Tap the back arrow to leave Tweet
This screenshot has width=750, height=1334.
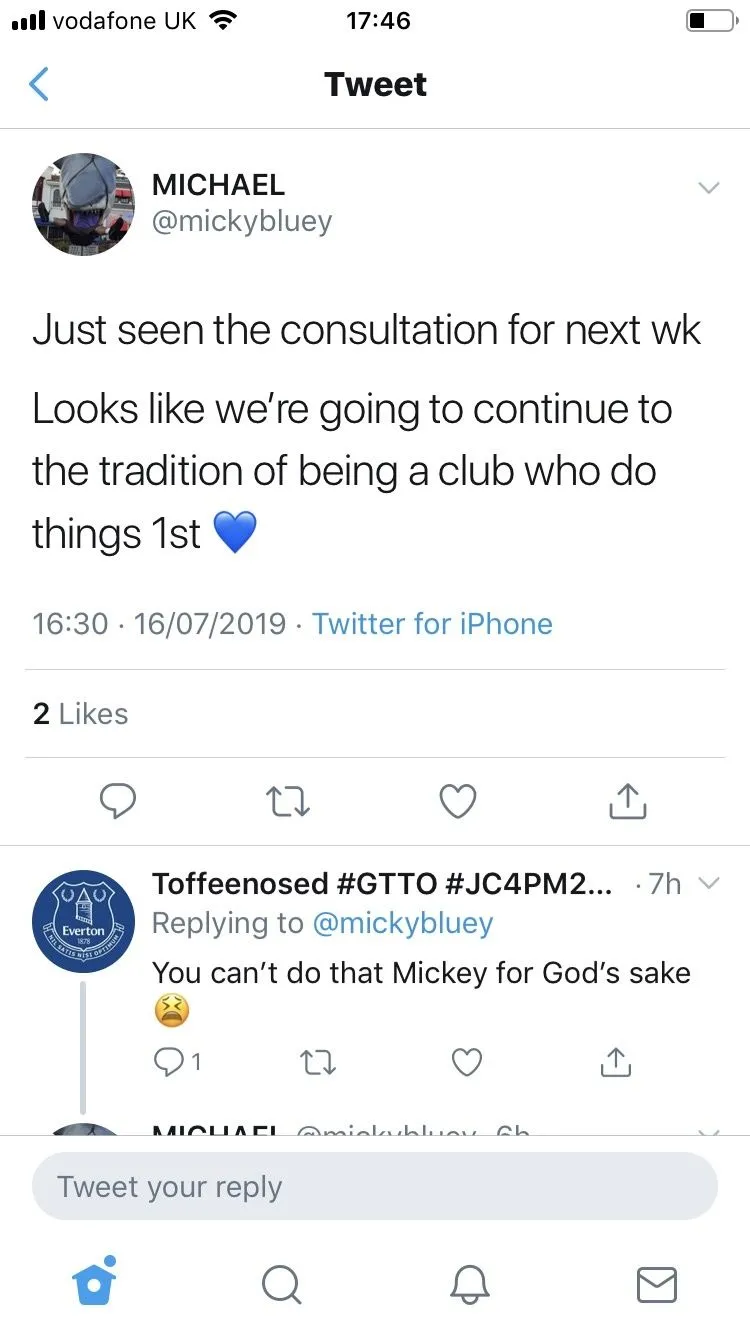click(x=39, y=85)
